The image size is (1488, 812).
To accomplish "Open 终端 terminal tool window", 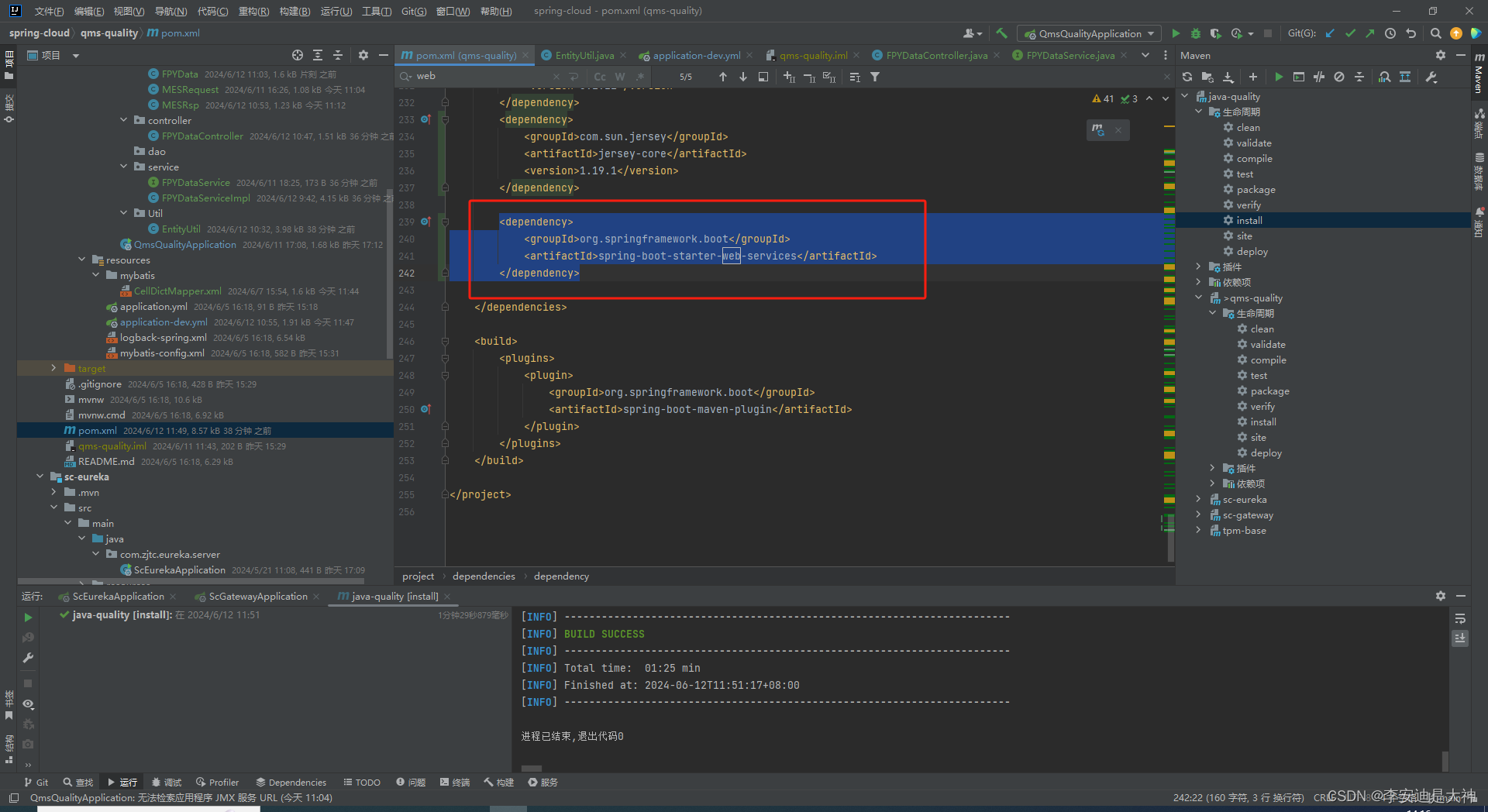I will pos(455,782).
